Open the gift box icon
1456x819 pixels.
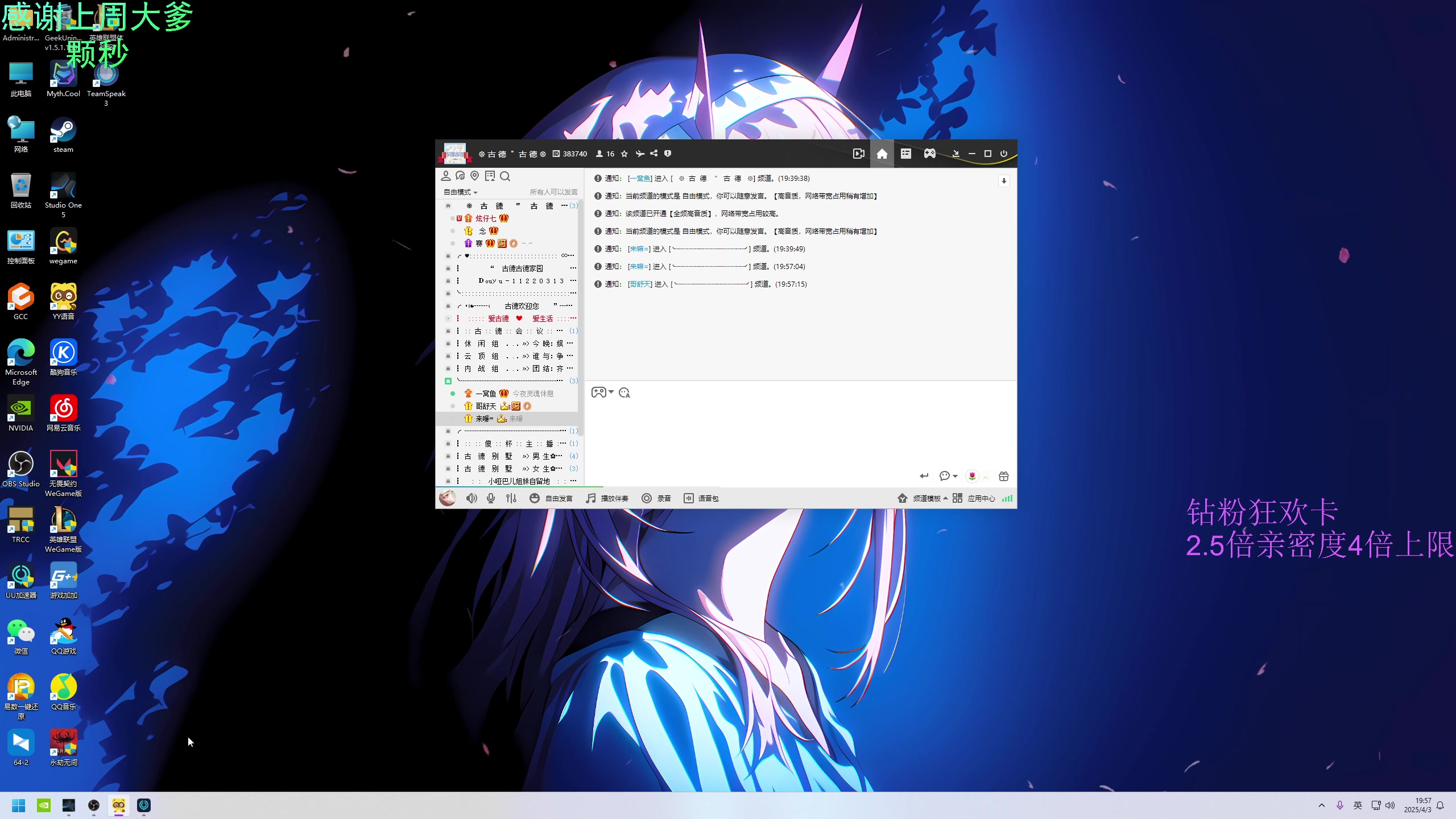[1004, 476]
